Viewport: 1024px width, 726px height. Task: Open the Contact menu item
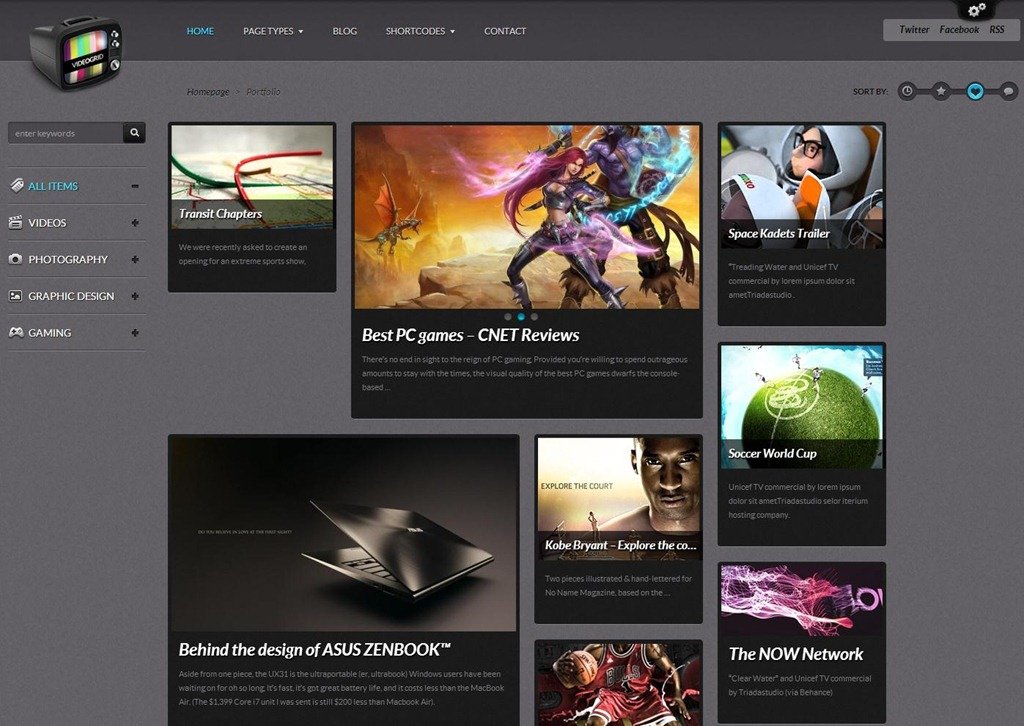pyautogui.click(x=505, y=31)
